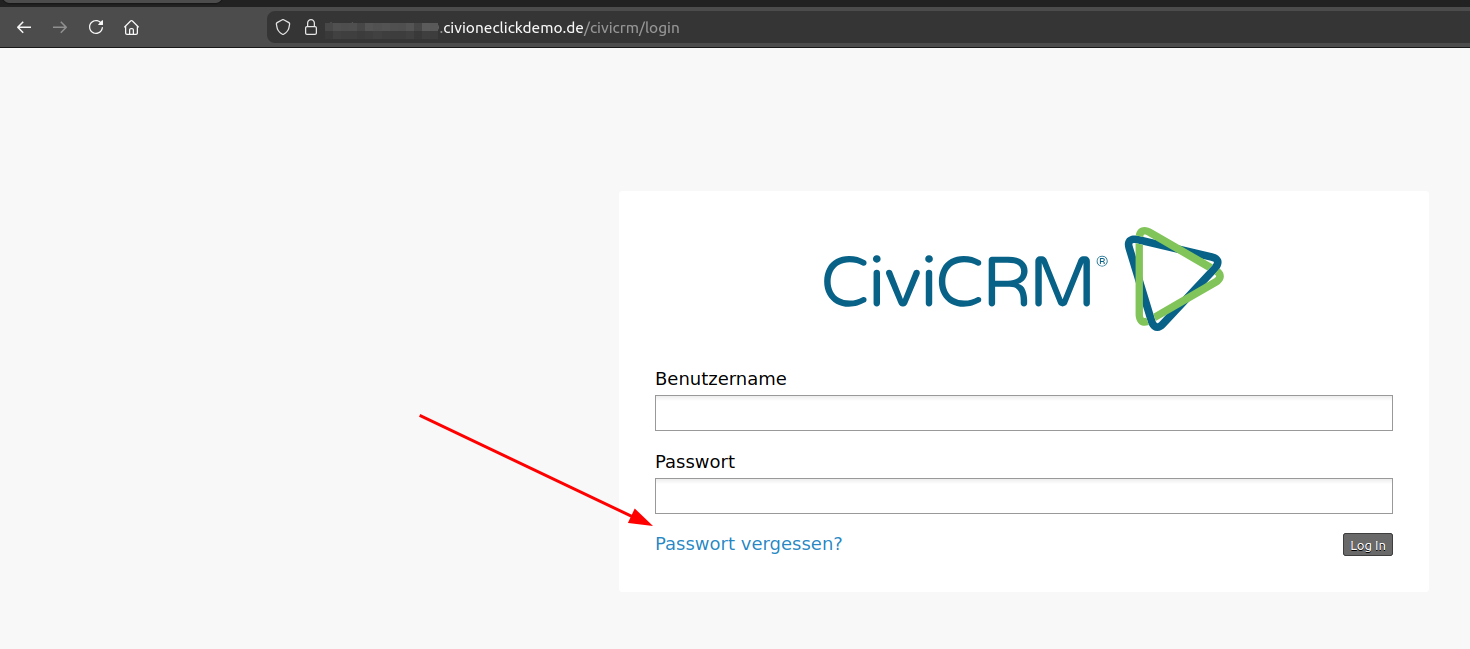
Task: Click the Passwort label text
Action: tap(694, 462)
